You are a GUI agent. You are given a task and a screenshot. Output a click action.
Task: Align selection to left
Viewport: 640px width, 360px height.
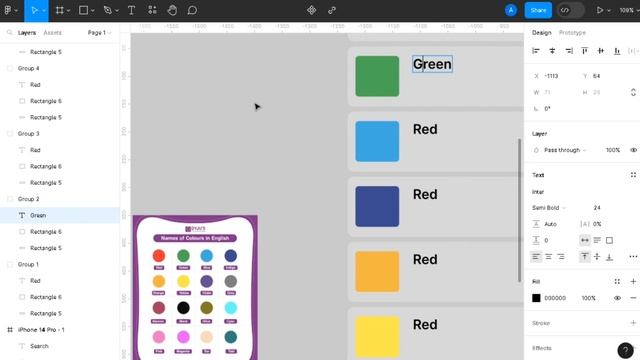tap(536, 51)
